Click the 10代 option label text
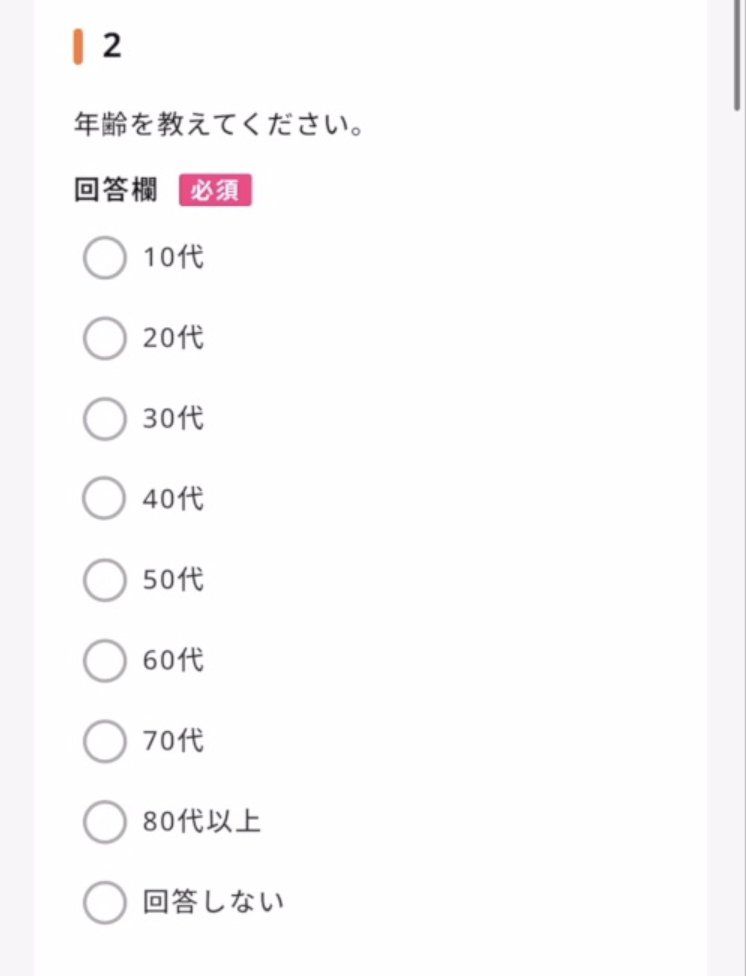The image size is (746, 976). click(173, 258)
